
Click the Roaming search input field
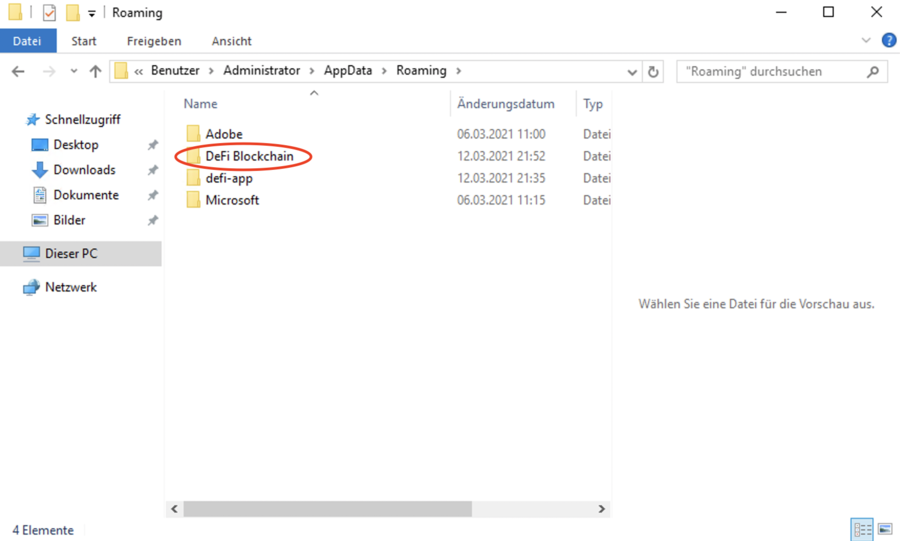click(x=770, y=72)
